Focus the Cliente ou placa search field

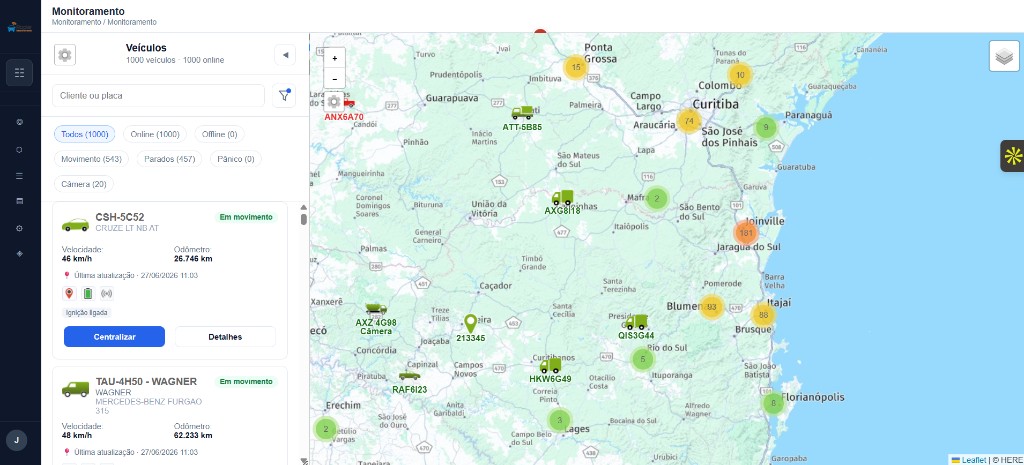(x=159, y=95)
